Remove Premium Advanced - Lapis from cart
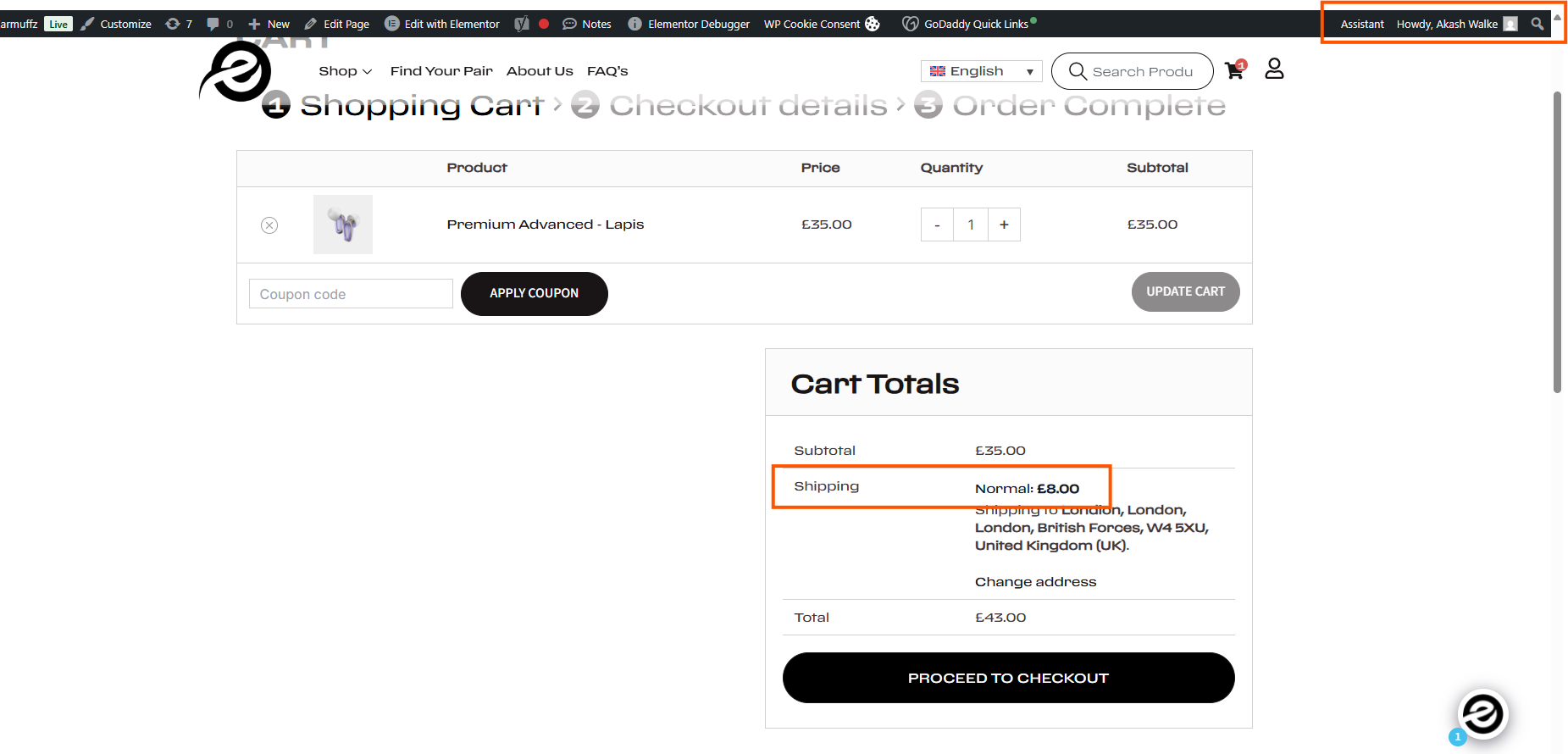This screenshot has width=1568, height=754. point(269,225)
